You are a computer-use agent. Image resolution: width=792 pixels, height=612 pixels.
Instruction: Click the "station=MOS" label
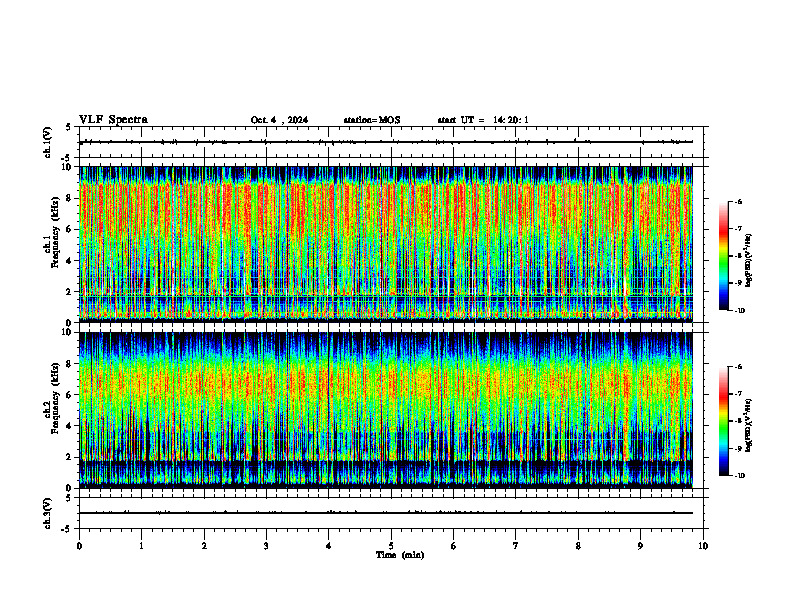click(x=372, y=120)
